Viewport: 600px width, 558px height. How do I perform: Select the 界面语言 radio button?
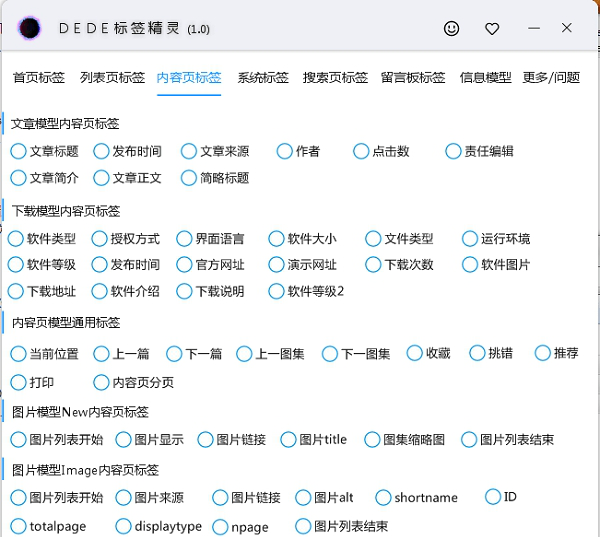tap(184, 239)
